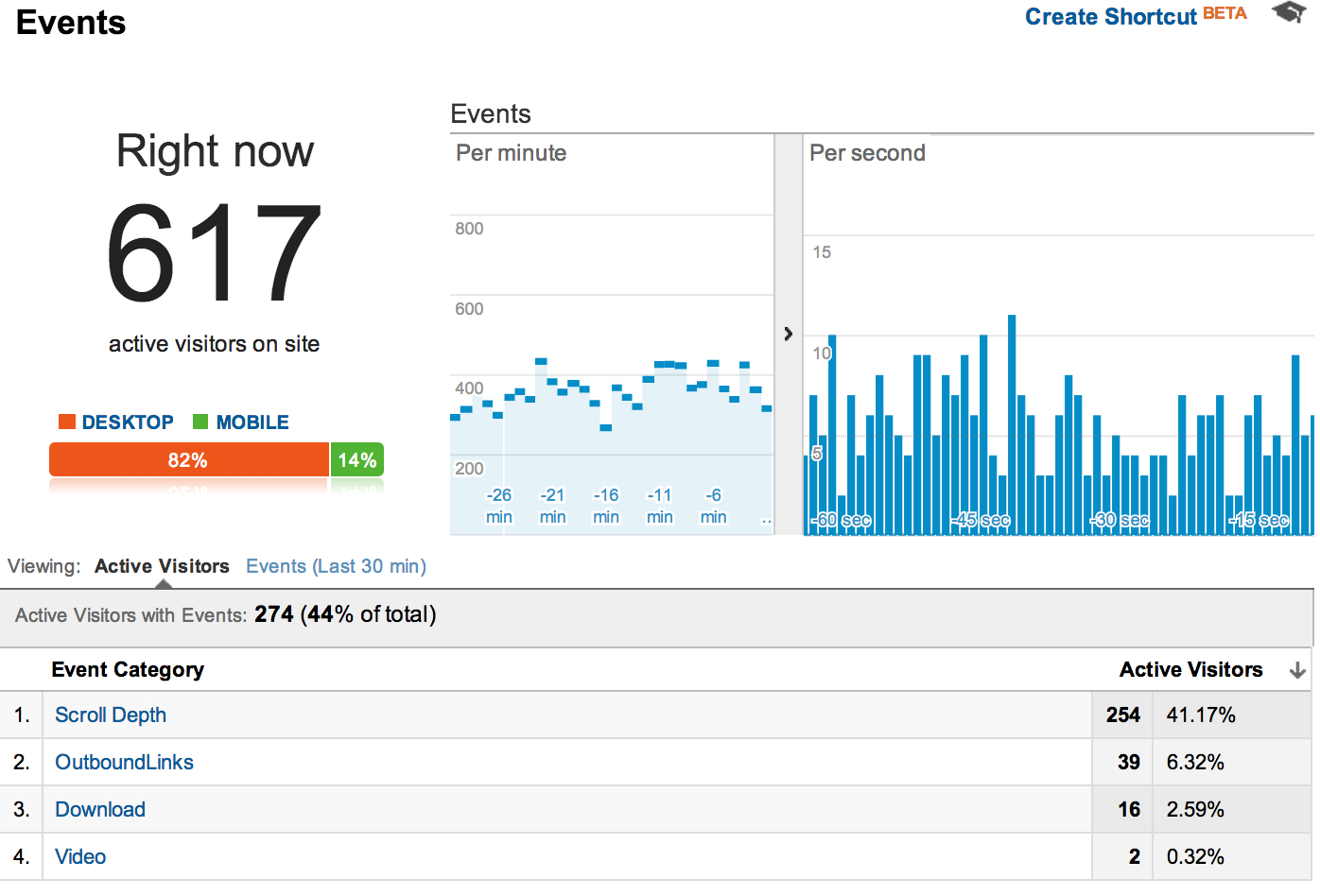
Task: Open the Create Shortcut link
Action: [x=1110, y=17]
